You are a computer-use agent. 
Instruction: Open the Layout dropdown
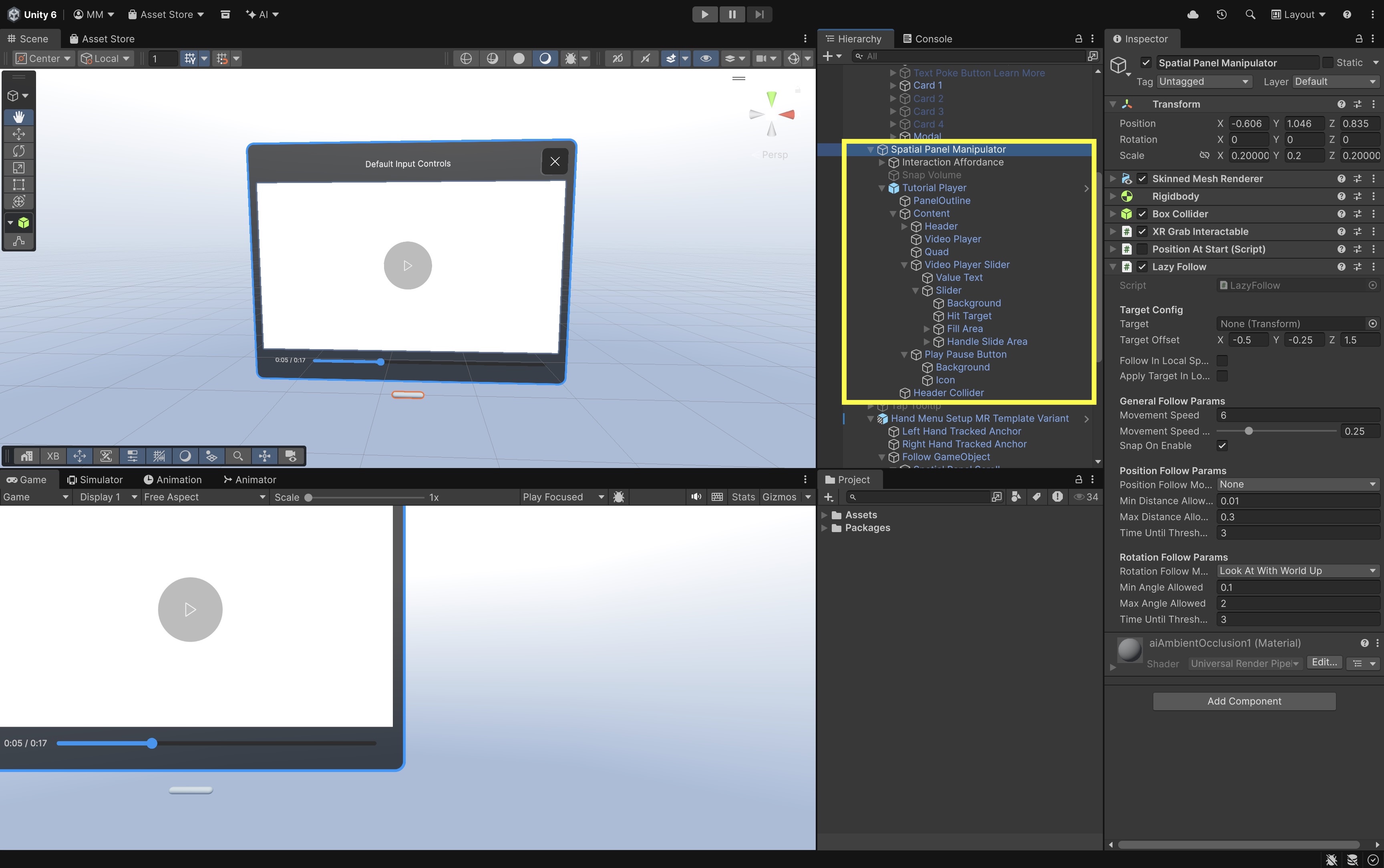(1298, 14)
